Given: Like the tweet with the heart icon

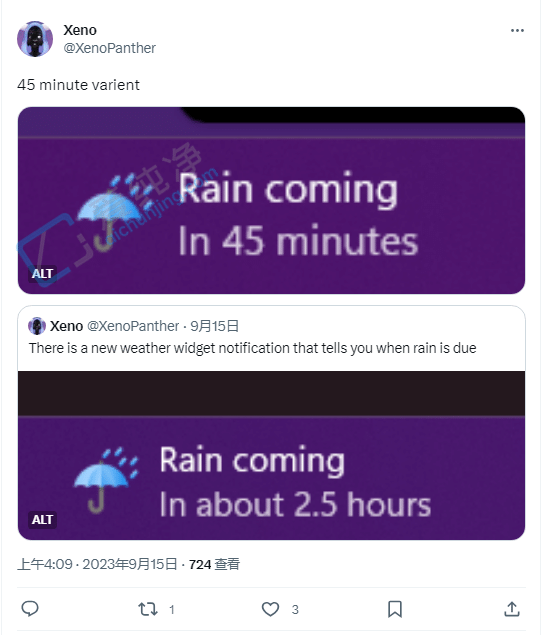Looking at the screenshot, I should (270, 609).
